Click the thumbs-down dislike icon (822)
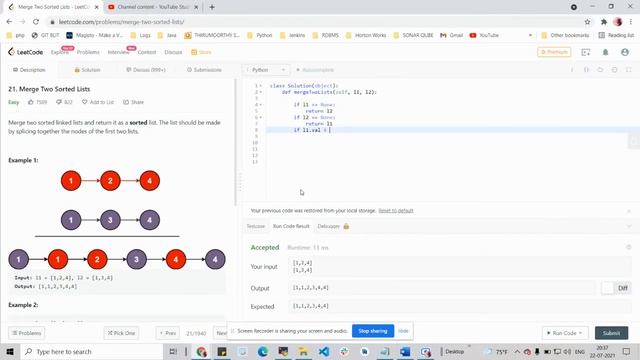 59,102
